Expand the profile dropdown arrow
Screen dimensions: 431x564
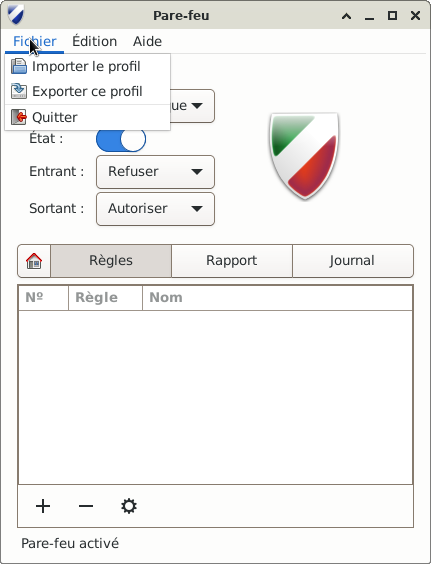click(x=197, y=106)
